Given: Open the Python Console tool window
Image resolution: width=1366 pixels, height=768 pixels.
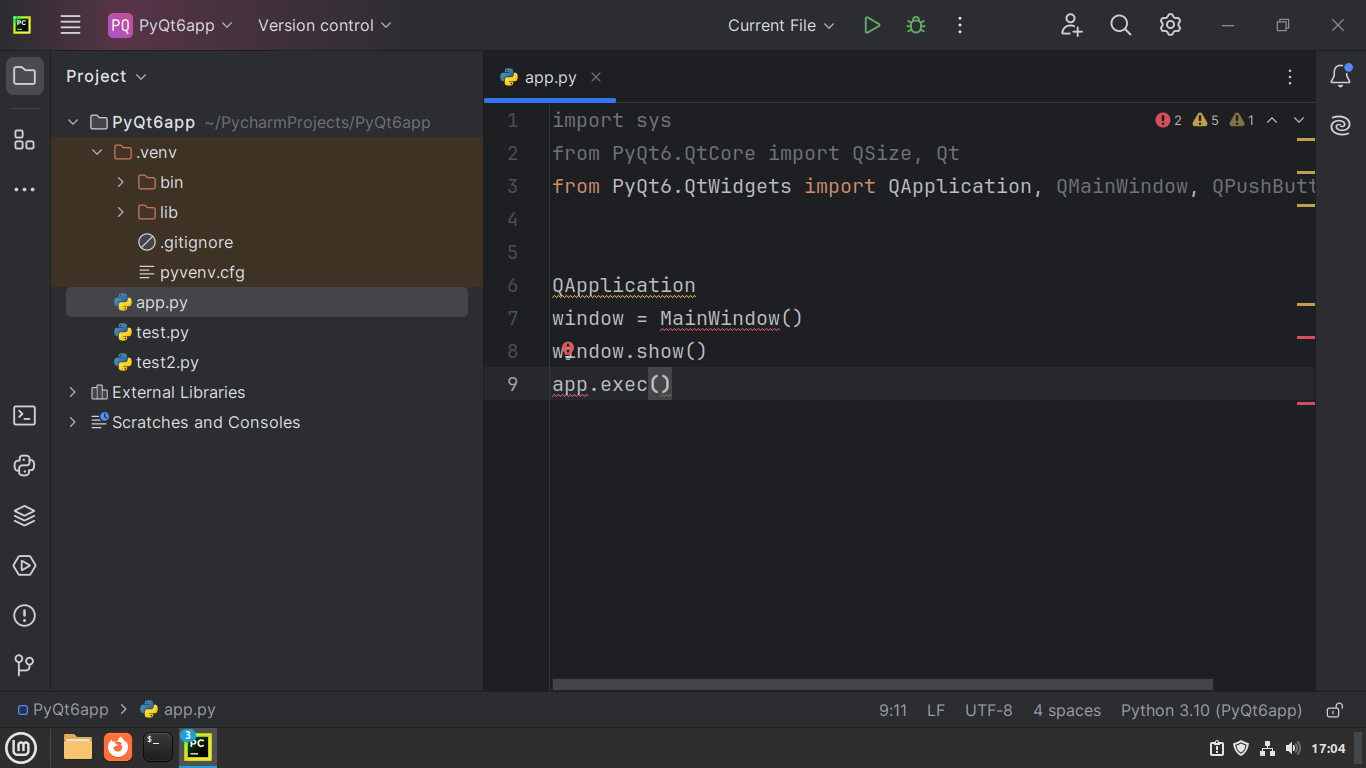Looking at the screenshot, I should click(x=25, y=465).
